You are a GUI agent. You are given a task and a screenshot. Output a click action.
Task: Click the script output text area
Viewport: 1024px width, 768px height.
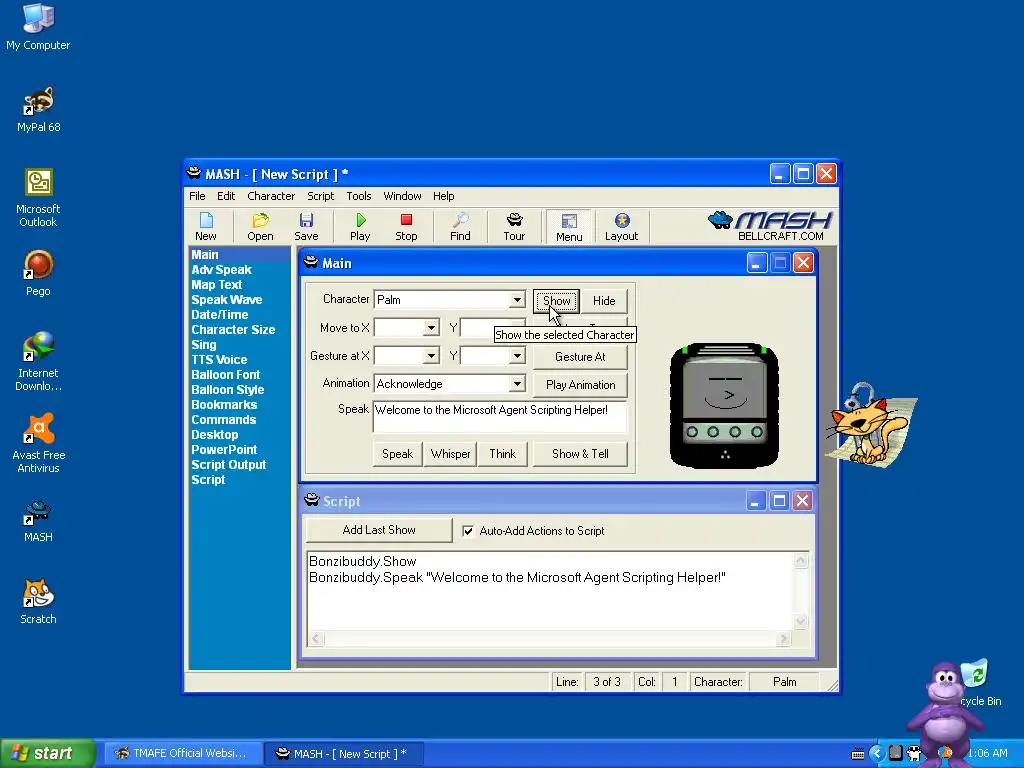tap(550, 591)
